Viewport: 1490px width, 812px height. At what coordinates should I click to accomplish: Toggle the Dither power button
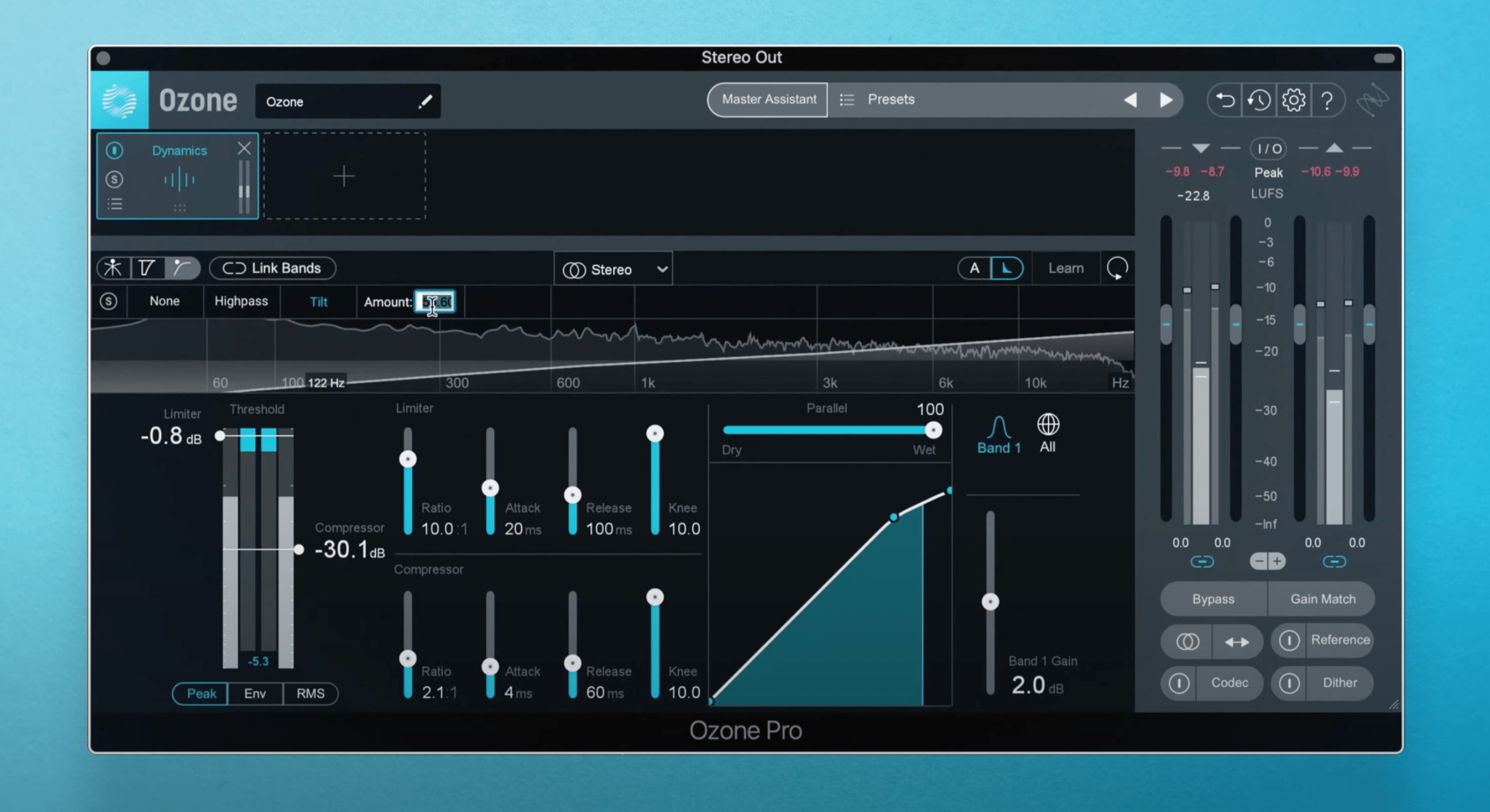point(1289,683)
